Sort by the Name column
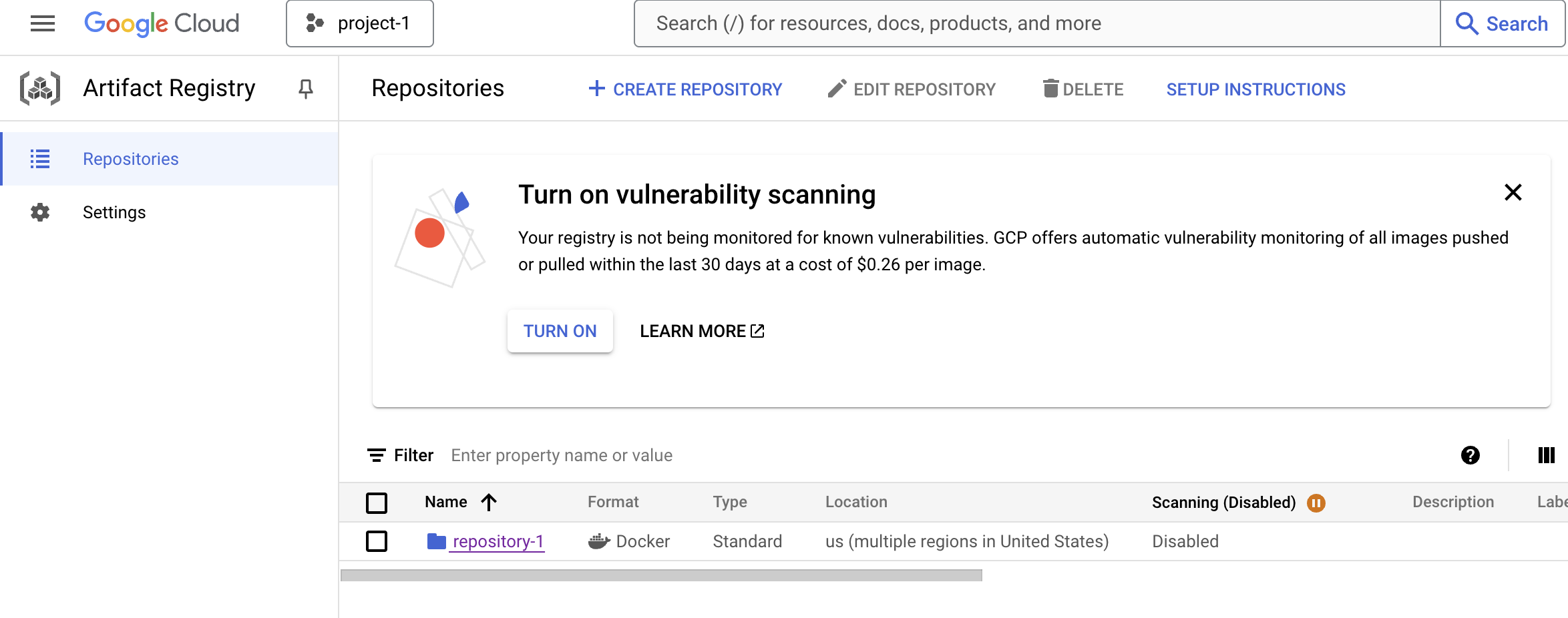The height and width of the screenshot is (618, 1568). (x=446, y=502)
